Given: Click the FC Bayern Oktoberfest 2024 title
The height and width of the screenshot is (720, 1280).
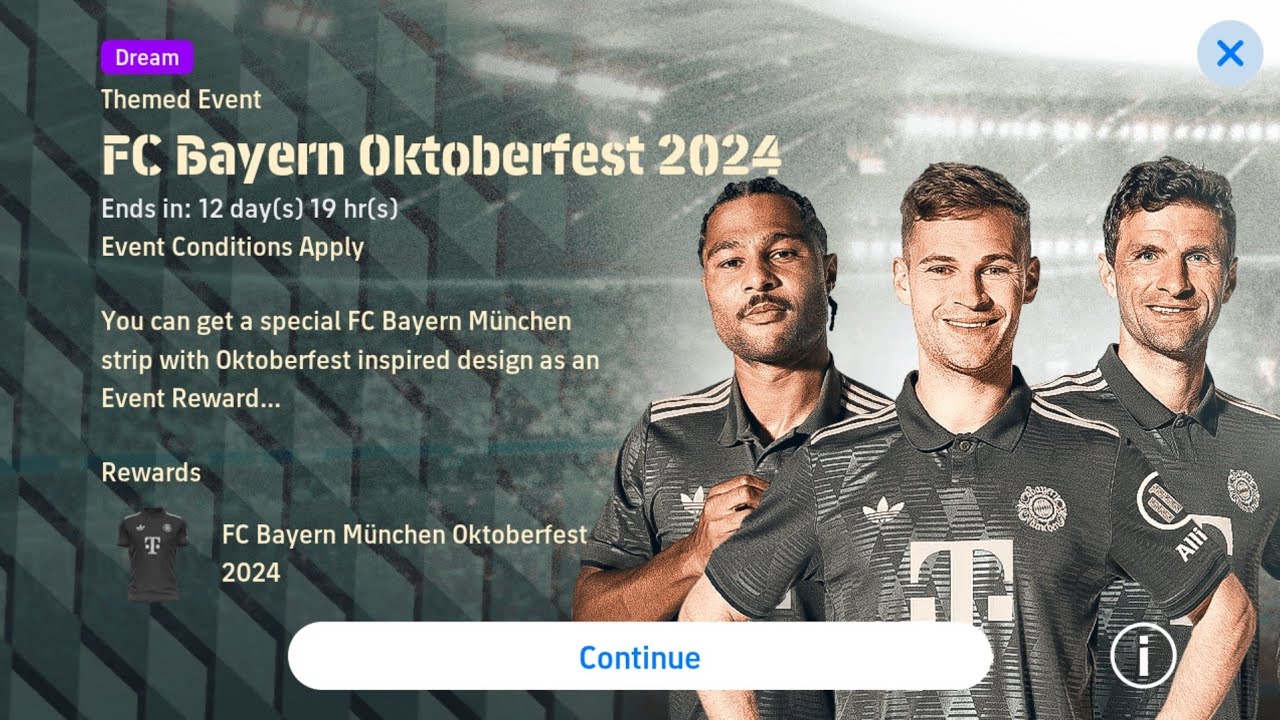Looking at the screenshot, I should coord(441,155).
